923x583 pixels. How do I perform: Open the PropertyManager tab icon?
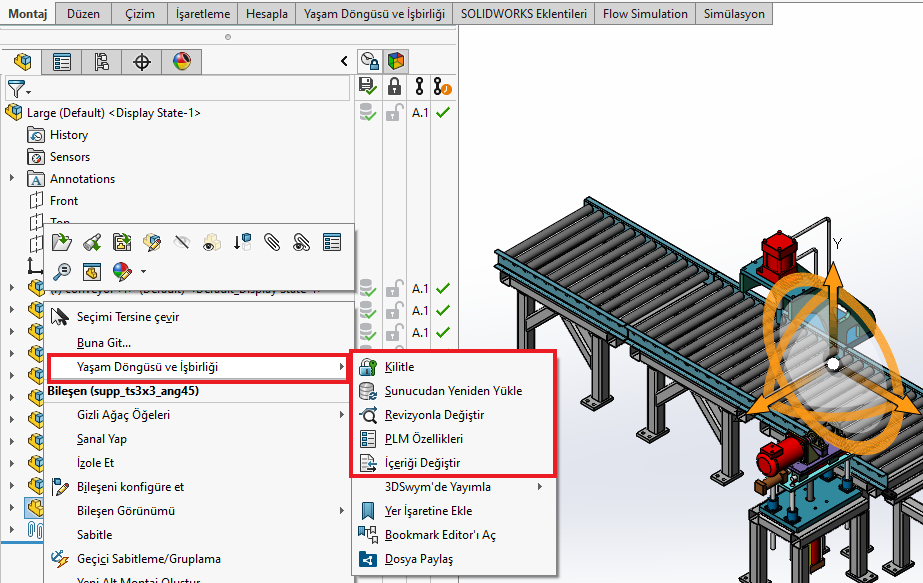tap(62, 62)
